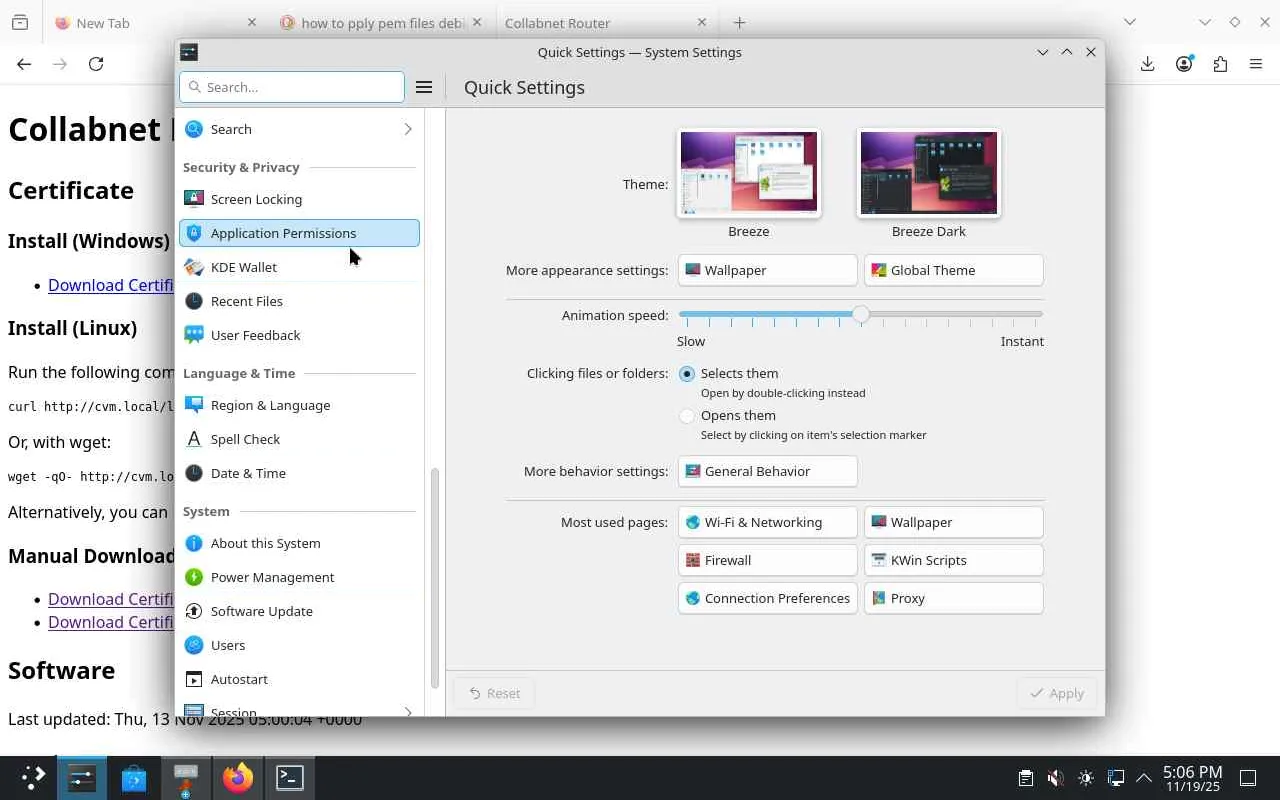Open Screen Locking settings
Image resolution: width=1280 pixels, height=800 pixels.
click(x=299, y=199)
